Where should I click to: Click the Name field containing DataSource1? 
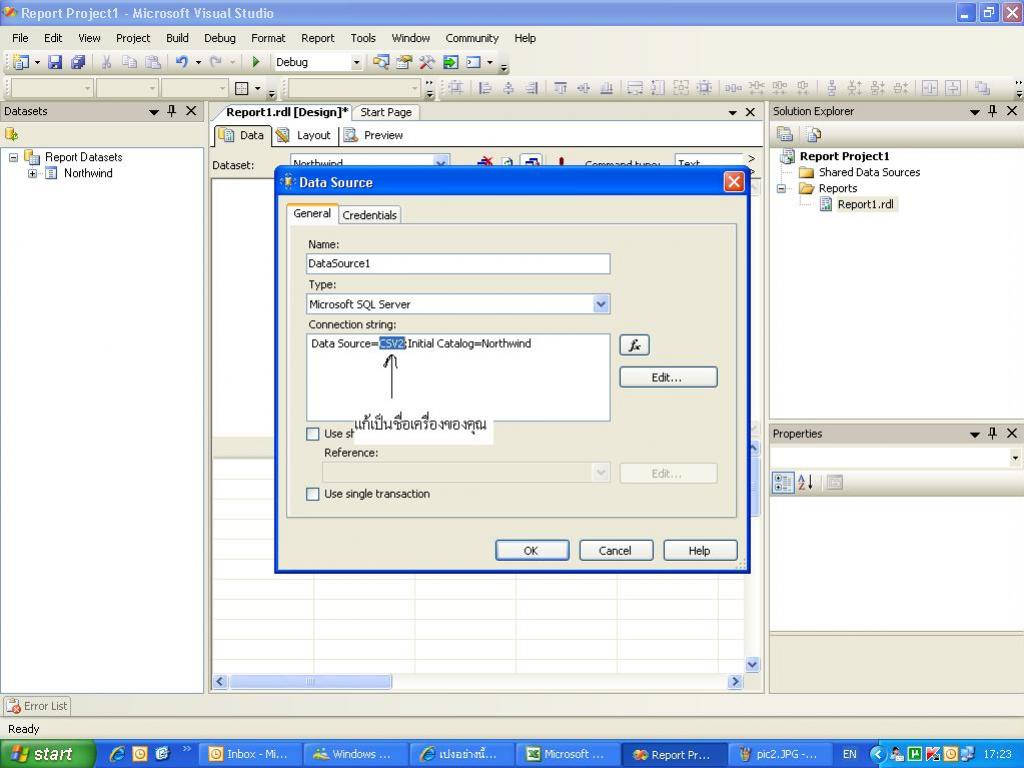pos(458,264)
